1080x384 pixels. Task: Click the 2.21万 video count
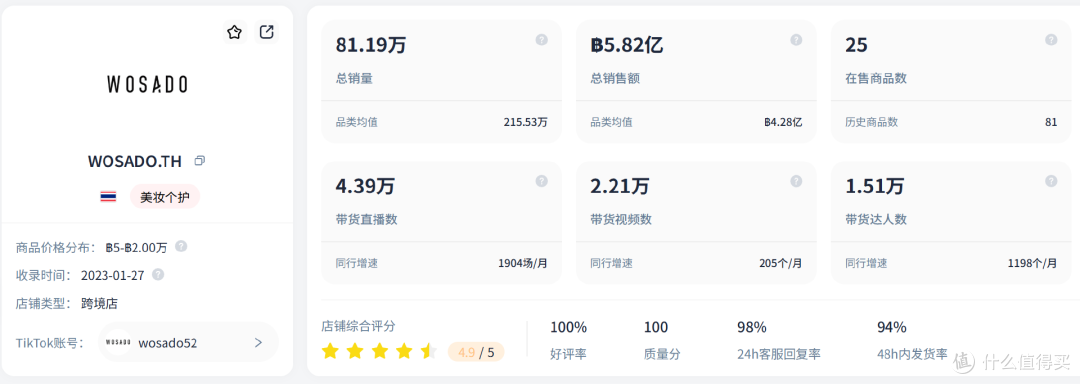pos(620,186)
